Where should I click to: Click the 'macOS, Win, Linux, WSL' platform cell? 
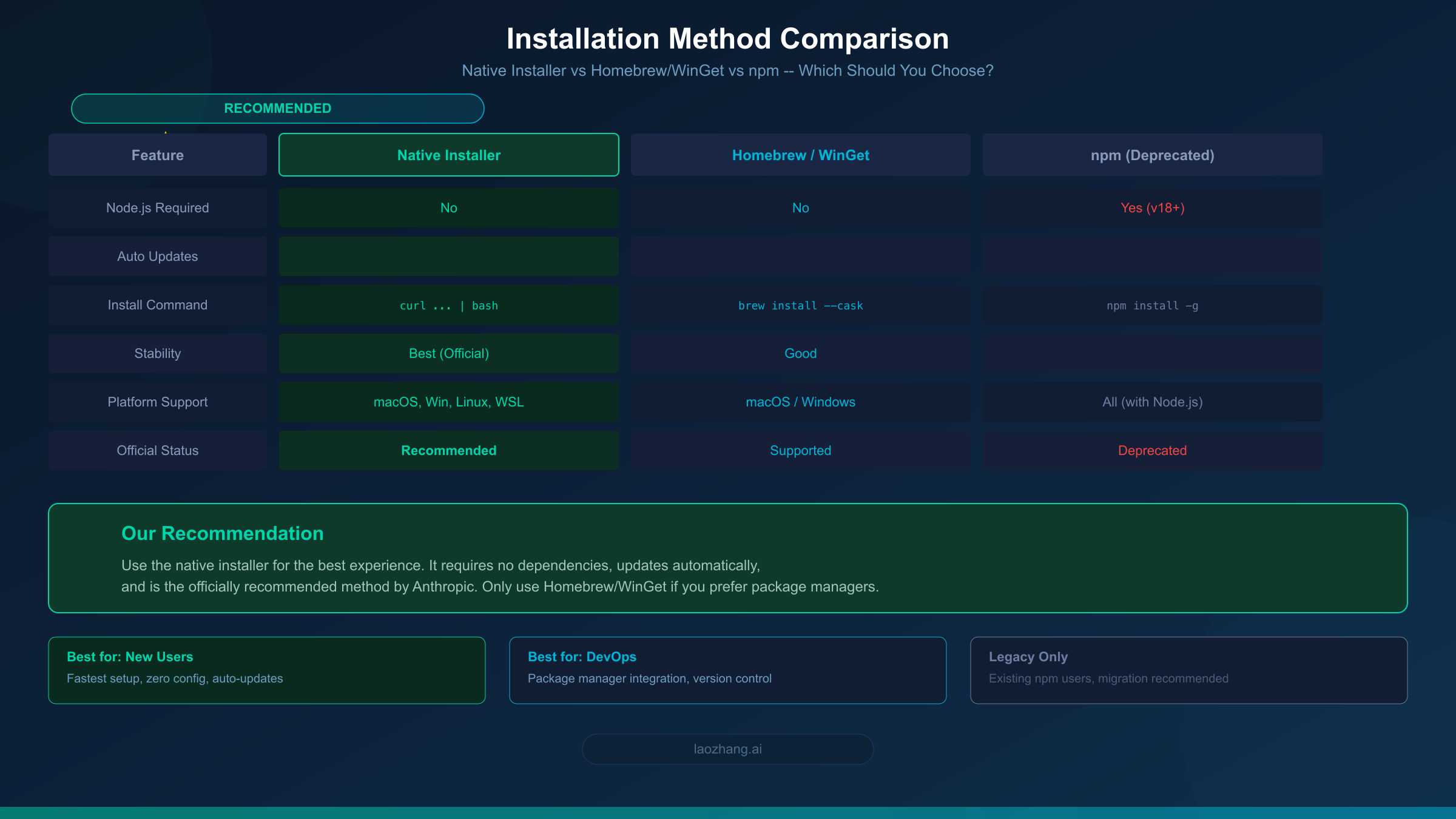pyautogui.click(x=448, y=402)
